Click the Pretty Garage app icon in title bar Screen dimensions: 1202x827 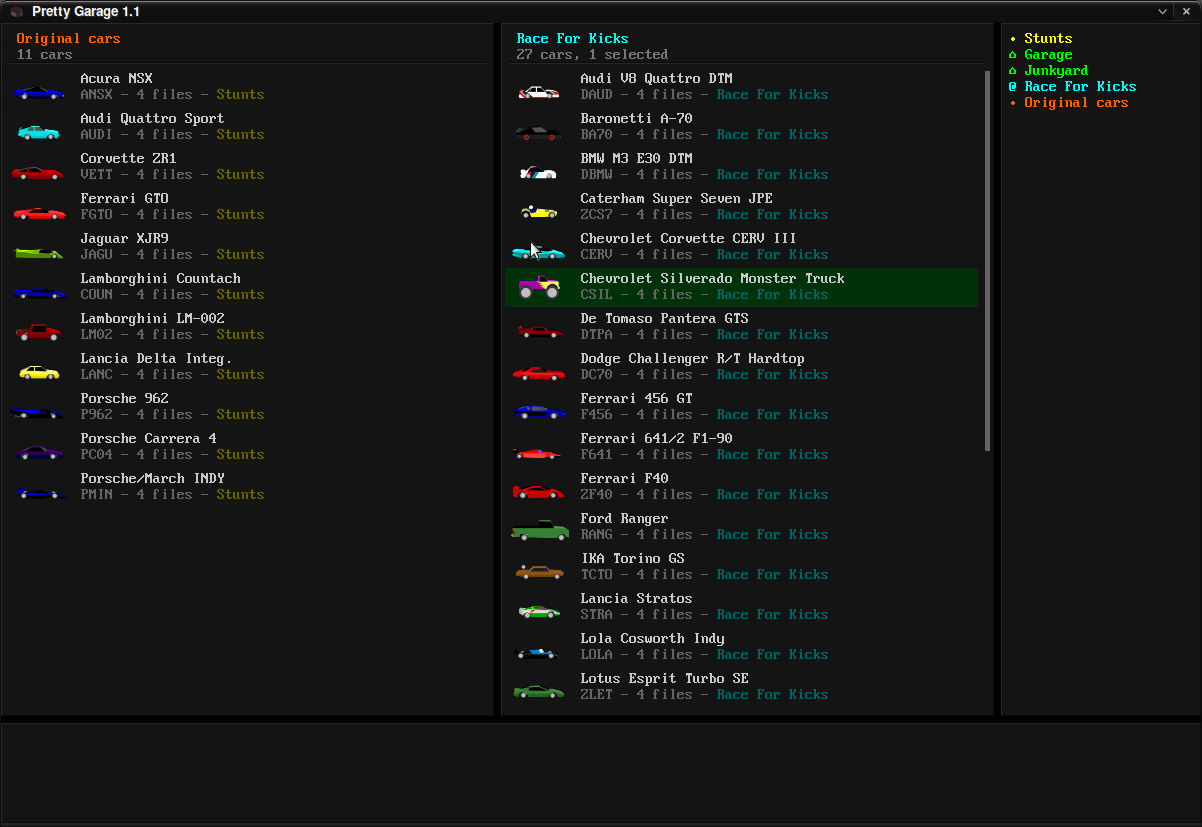(16, 11)
